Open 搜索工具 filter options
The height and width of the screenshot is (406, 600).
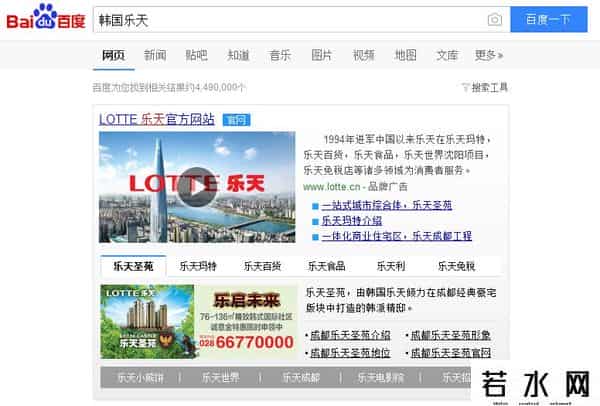coord(485,88)
